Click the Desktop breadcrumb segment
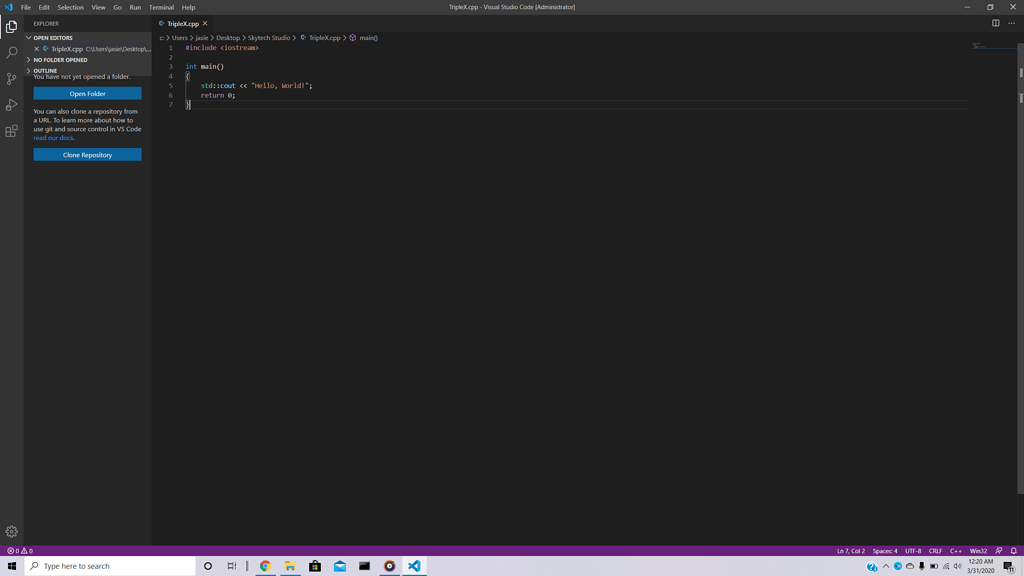This screenshot has height=576, width=1024. pyautogui.click(x=228, y=38)
